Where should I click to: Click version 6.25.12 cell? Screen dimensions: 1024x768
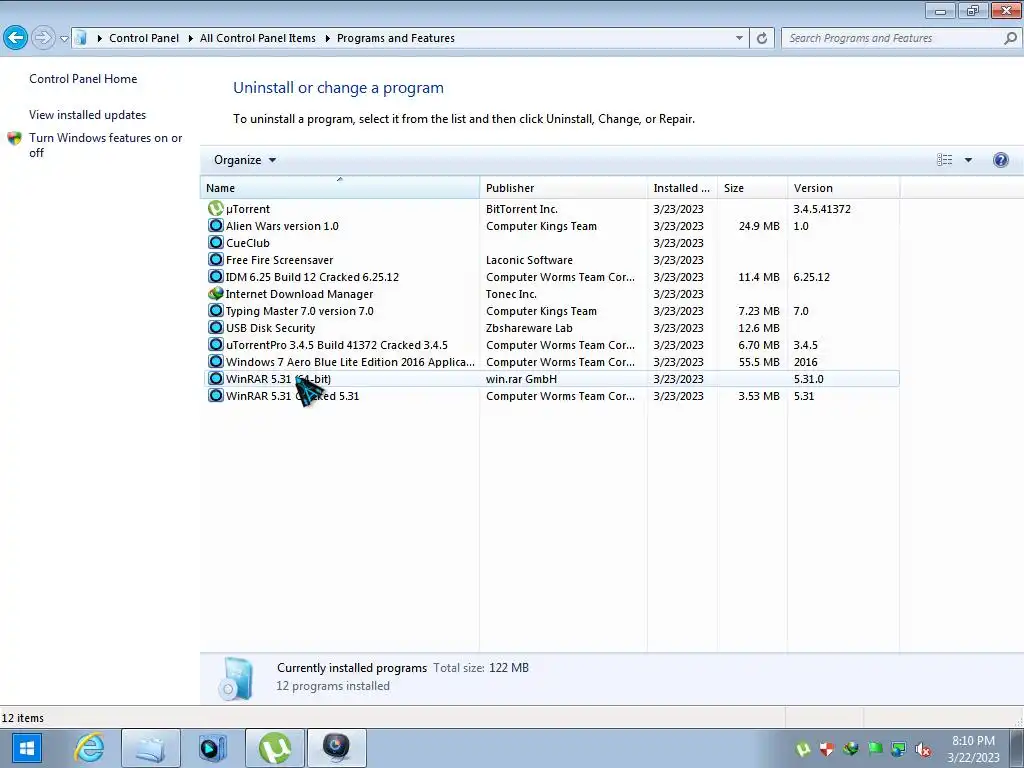tap(811, 276)
